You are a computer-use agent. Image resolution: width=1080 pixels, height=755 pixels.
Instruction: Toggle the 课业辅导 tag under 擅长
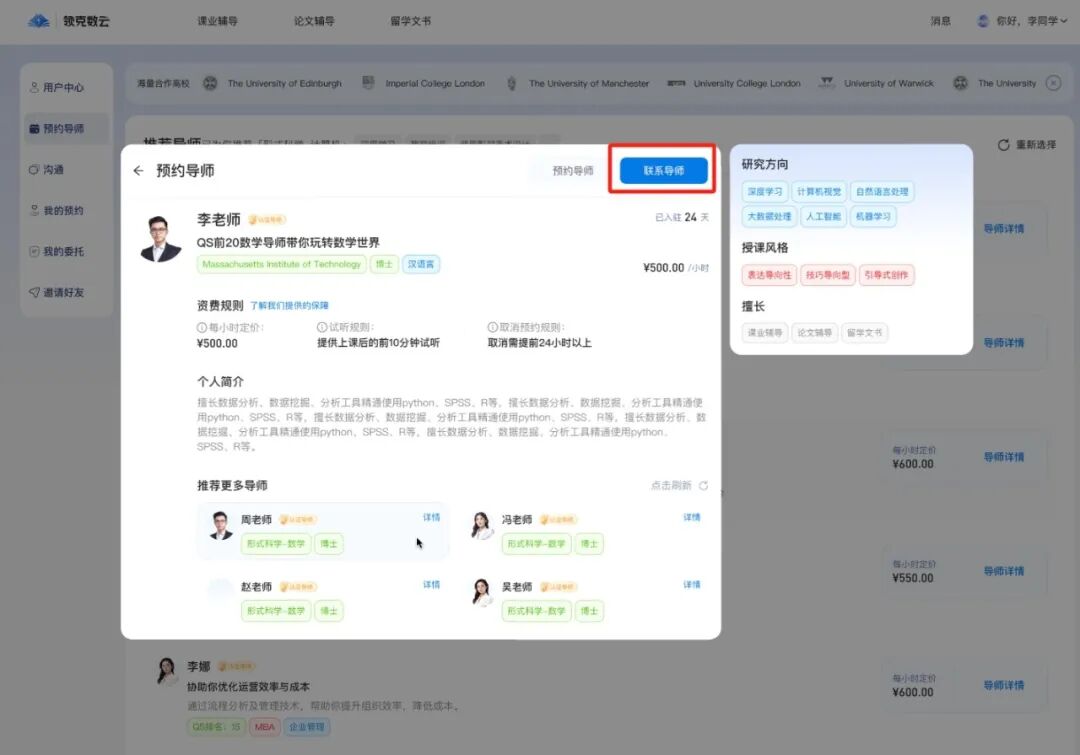point(764,332)
